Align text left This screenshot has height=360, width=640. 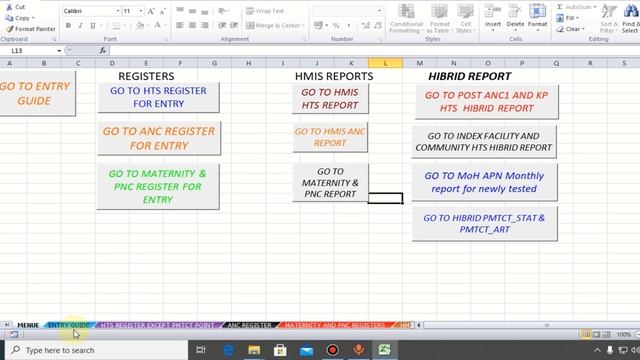180,25
